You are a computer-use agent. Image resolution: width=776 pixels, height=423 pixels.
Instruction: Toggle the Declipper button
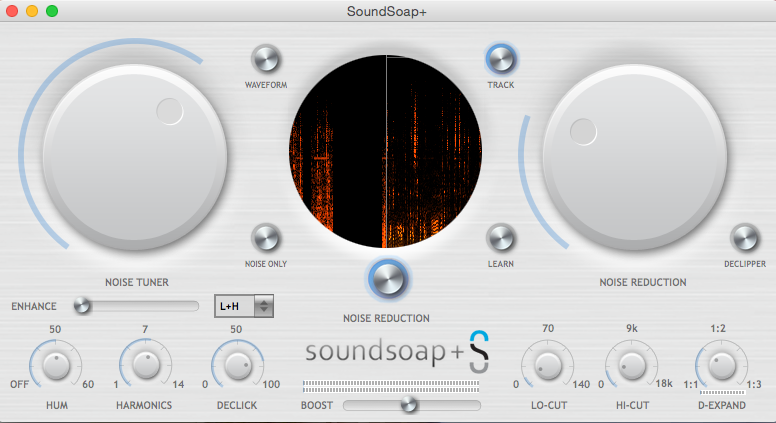point(745,238)
